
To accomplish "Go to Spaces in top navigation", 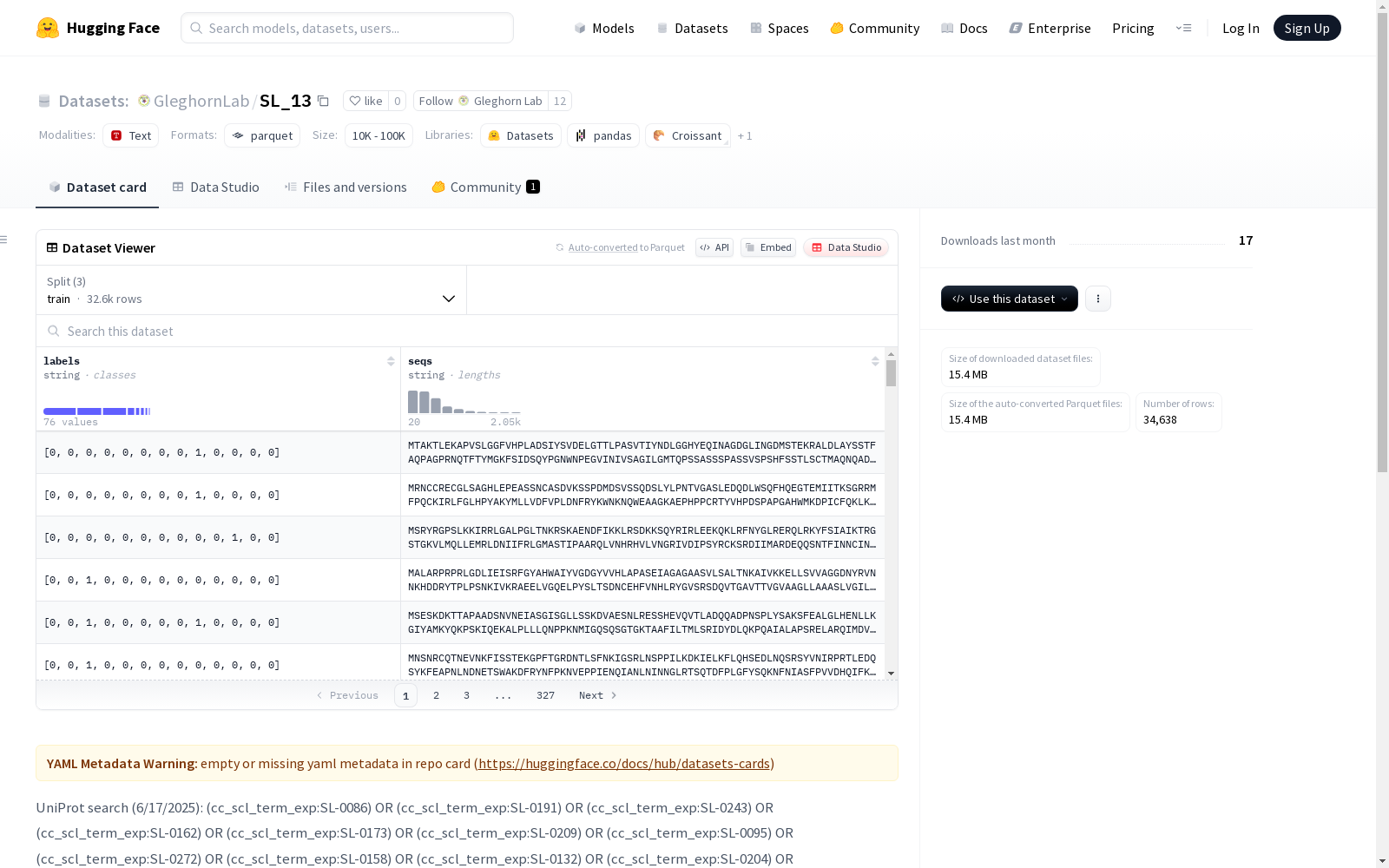I will [780, 28].
